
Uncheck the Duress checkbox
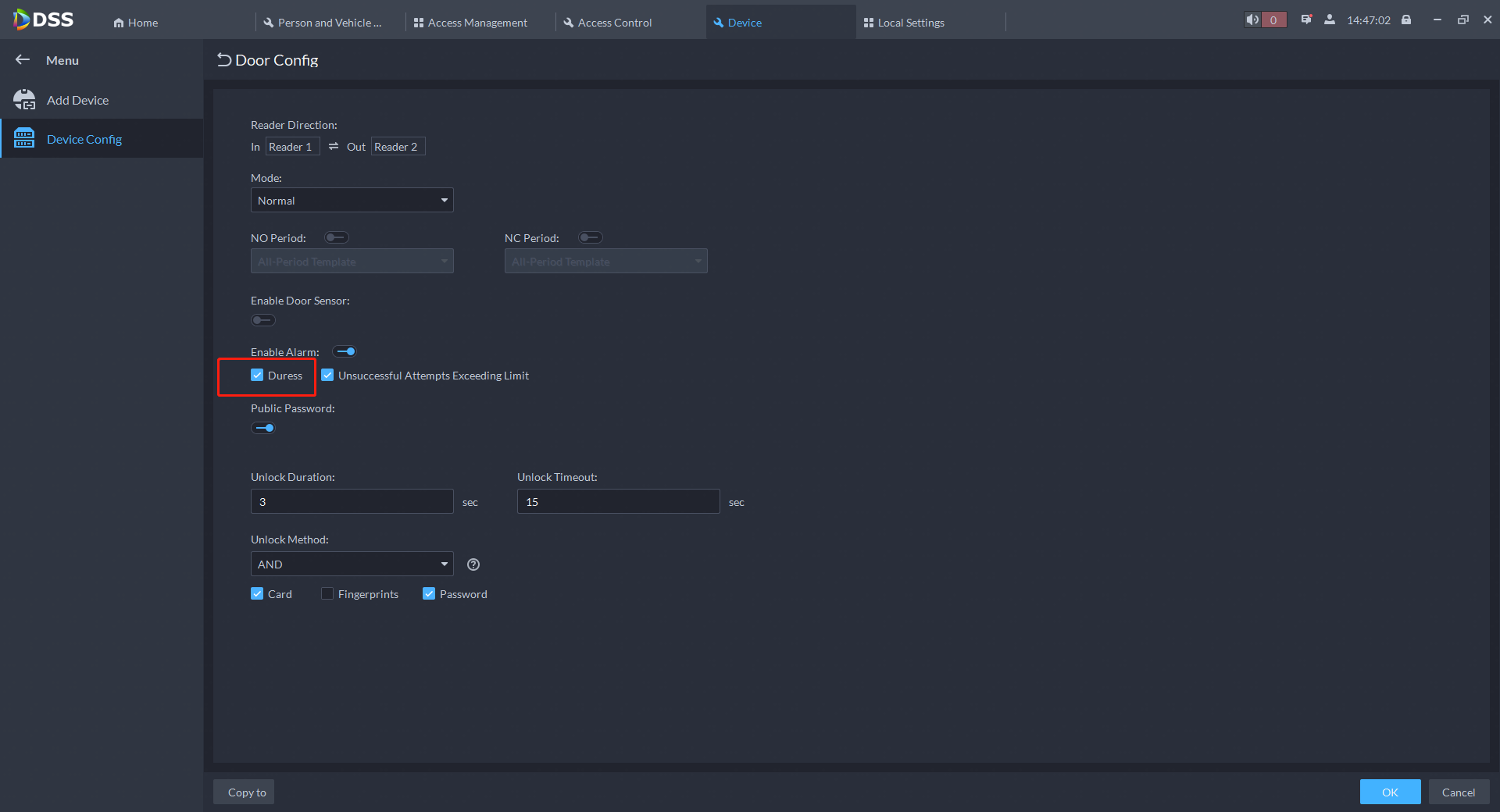click(257, 375)
